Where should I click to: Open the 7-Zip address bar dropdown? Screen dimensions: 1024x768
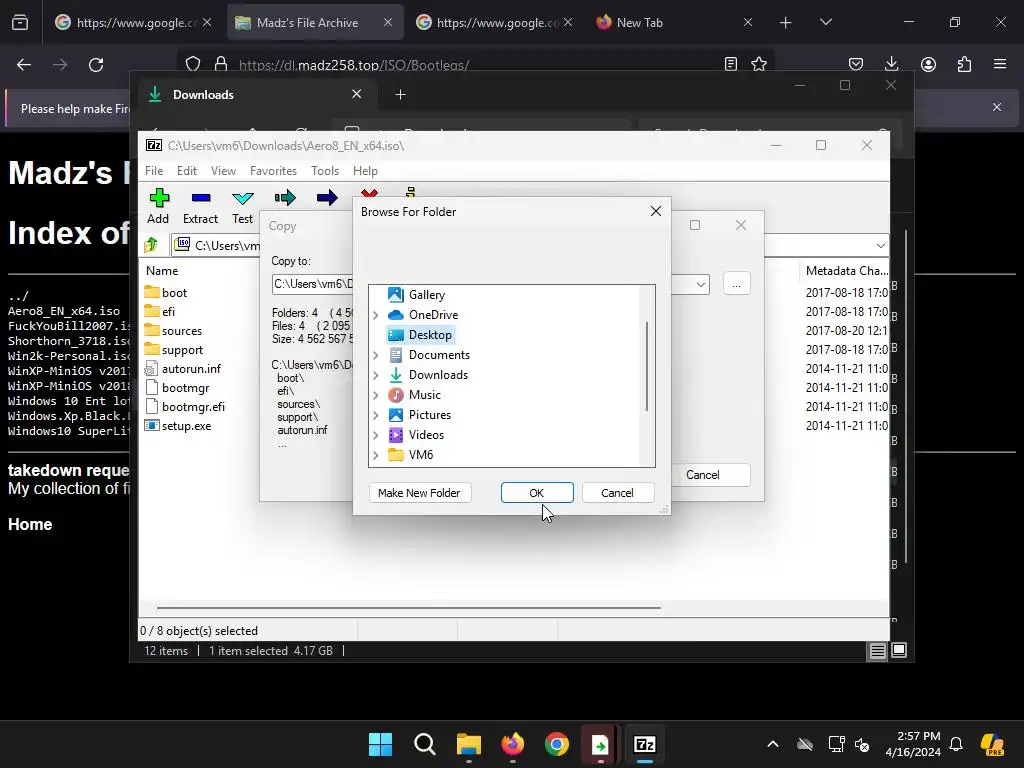[880, 246]
